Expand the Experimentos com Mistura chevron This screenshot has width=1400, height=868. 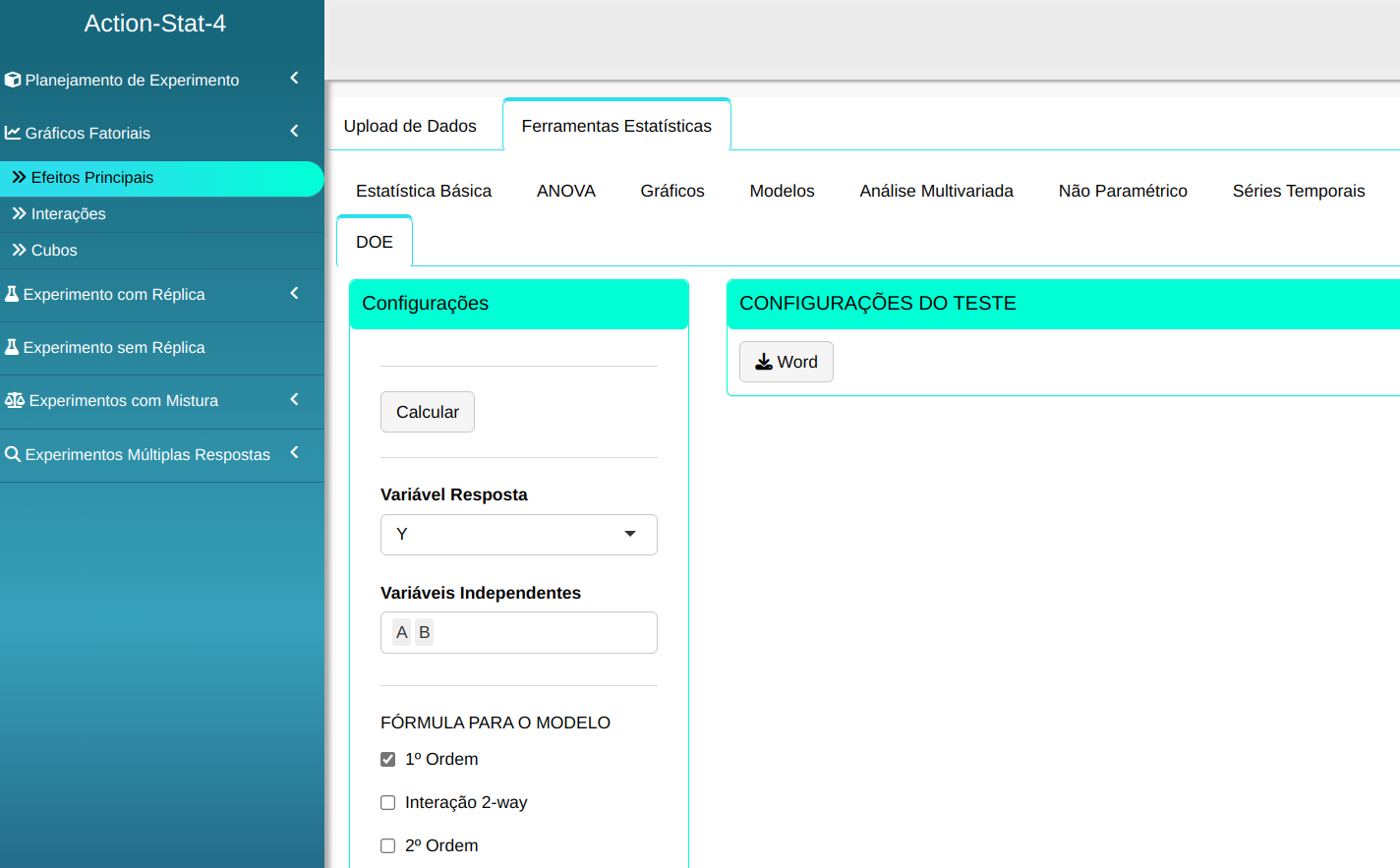(294, 399)
